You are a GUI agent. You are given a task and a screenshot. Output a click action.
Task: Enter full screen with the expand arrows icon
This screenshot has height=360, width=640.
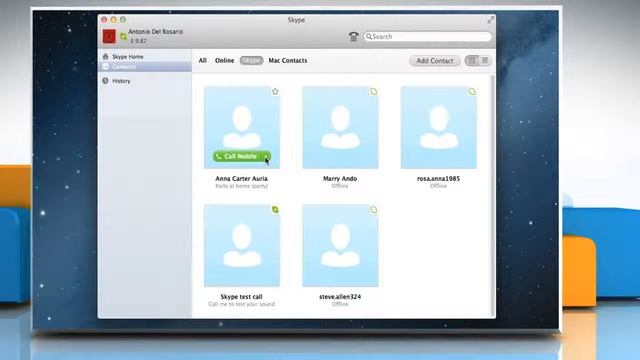tap(490, 20)
